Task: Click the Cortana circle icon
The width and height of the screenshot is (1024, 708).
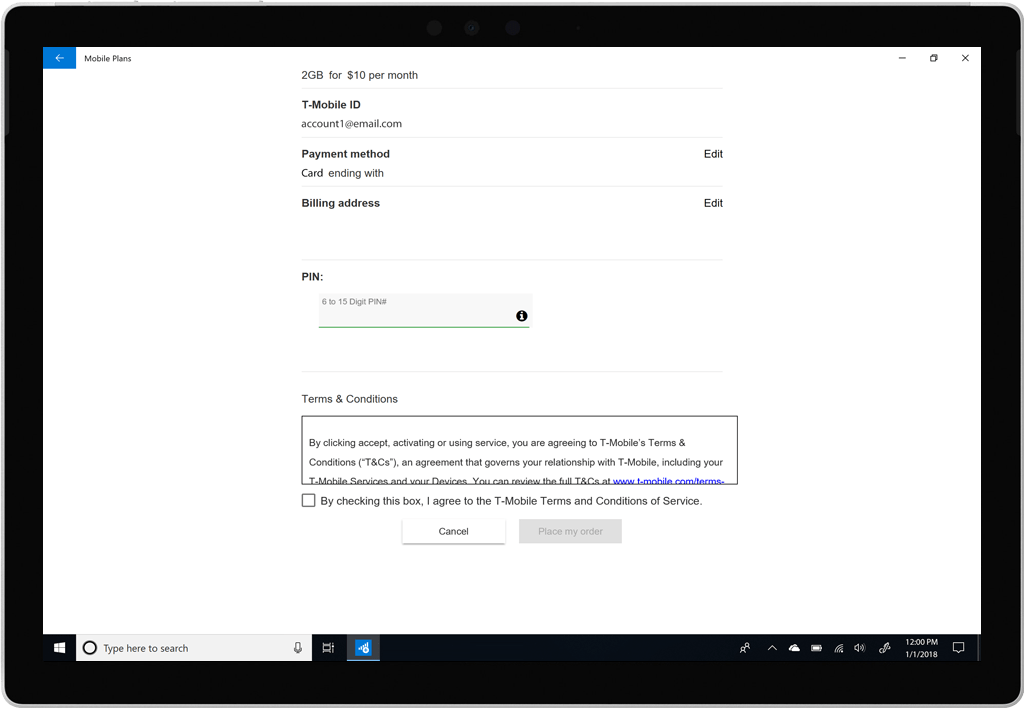Action: (90, 648)
